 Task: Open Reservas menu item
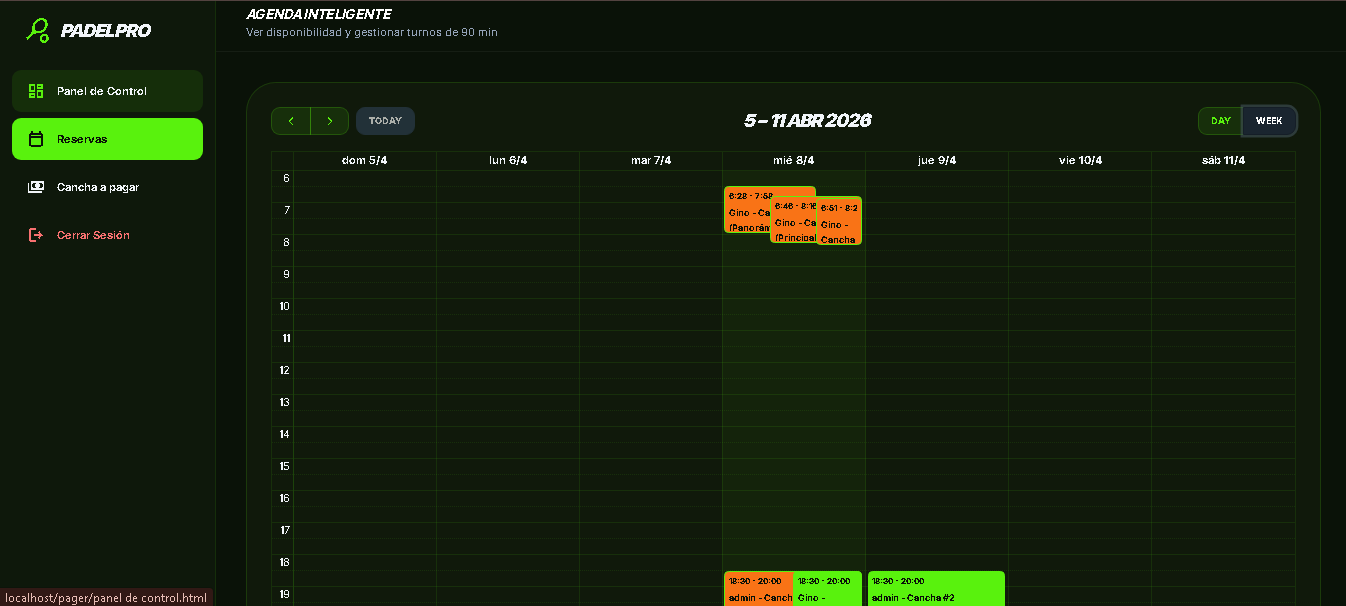(x=107, y=139)
